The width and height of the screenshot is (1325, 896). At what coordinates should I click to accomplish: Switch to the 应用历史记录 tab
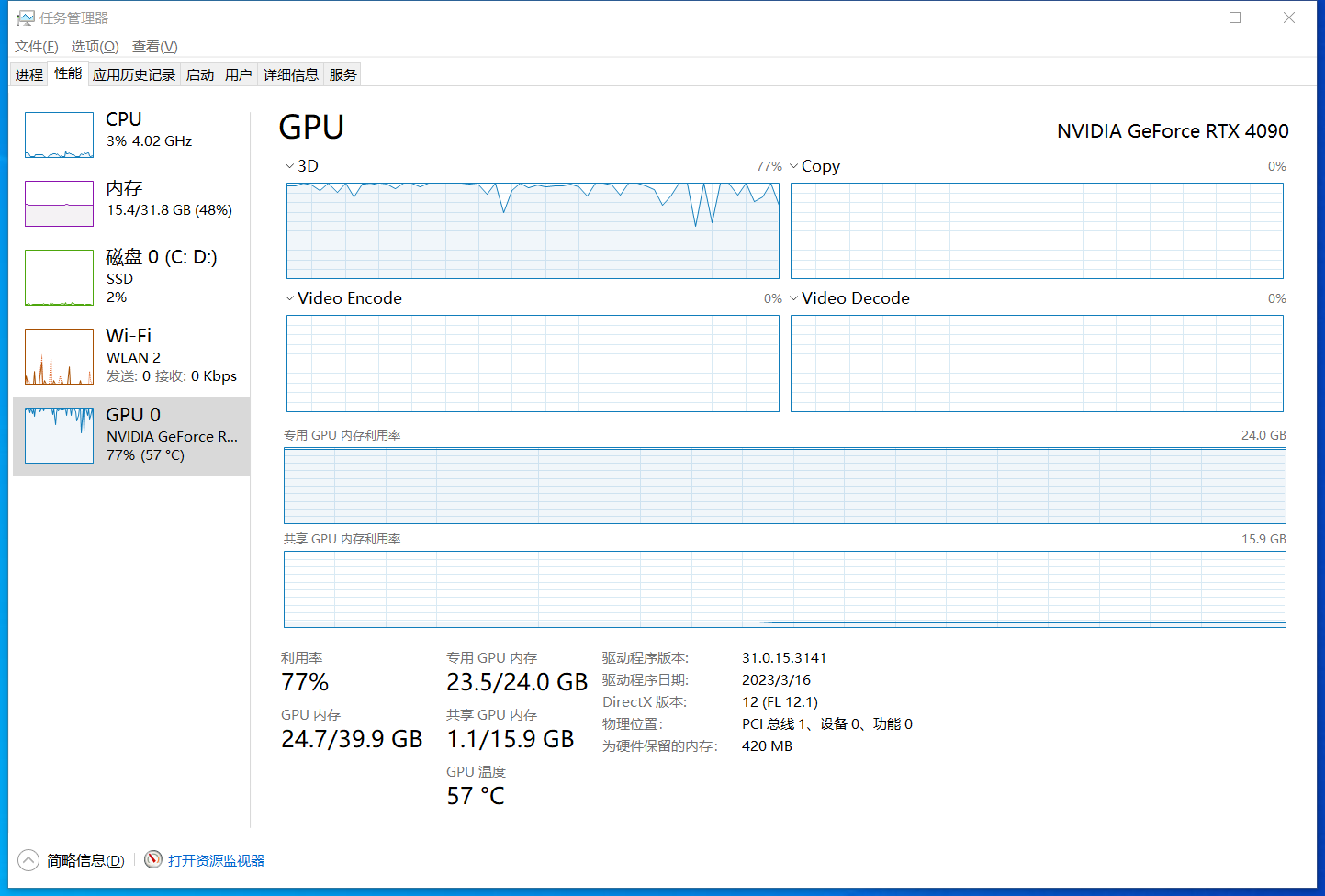(x=134, y=74)
